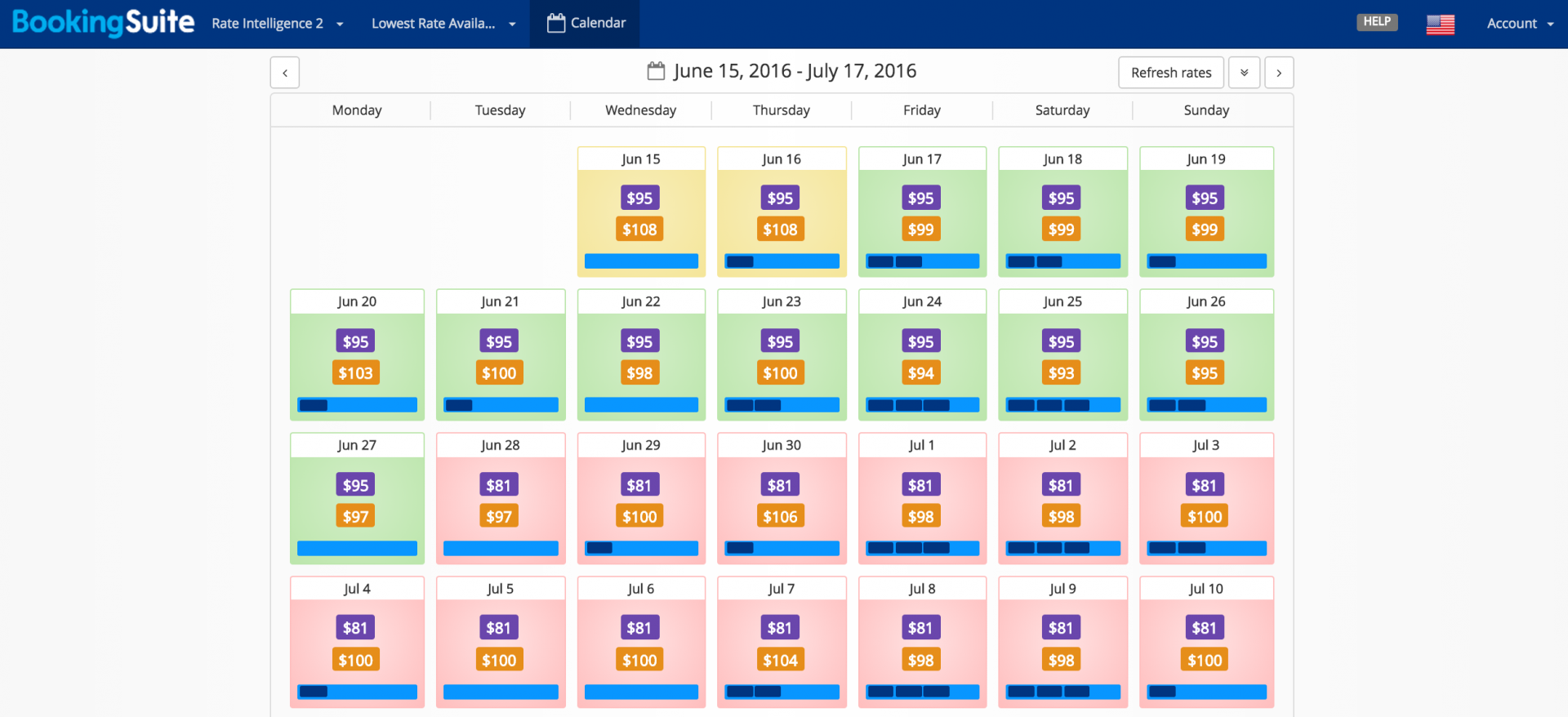Open the Rate Intelligence 2 dropdown

[x=277, y=24]
